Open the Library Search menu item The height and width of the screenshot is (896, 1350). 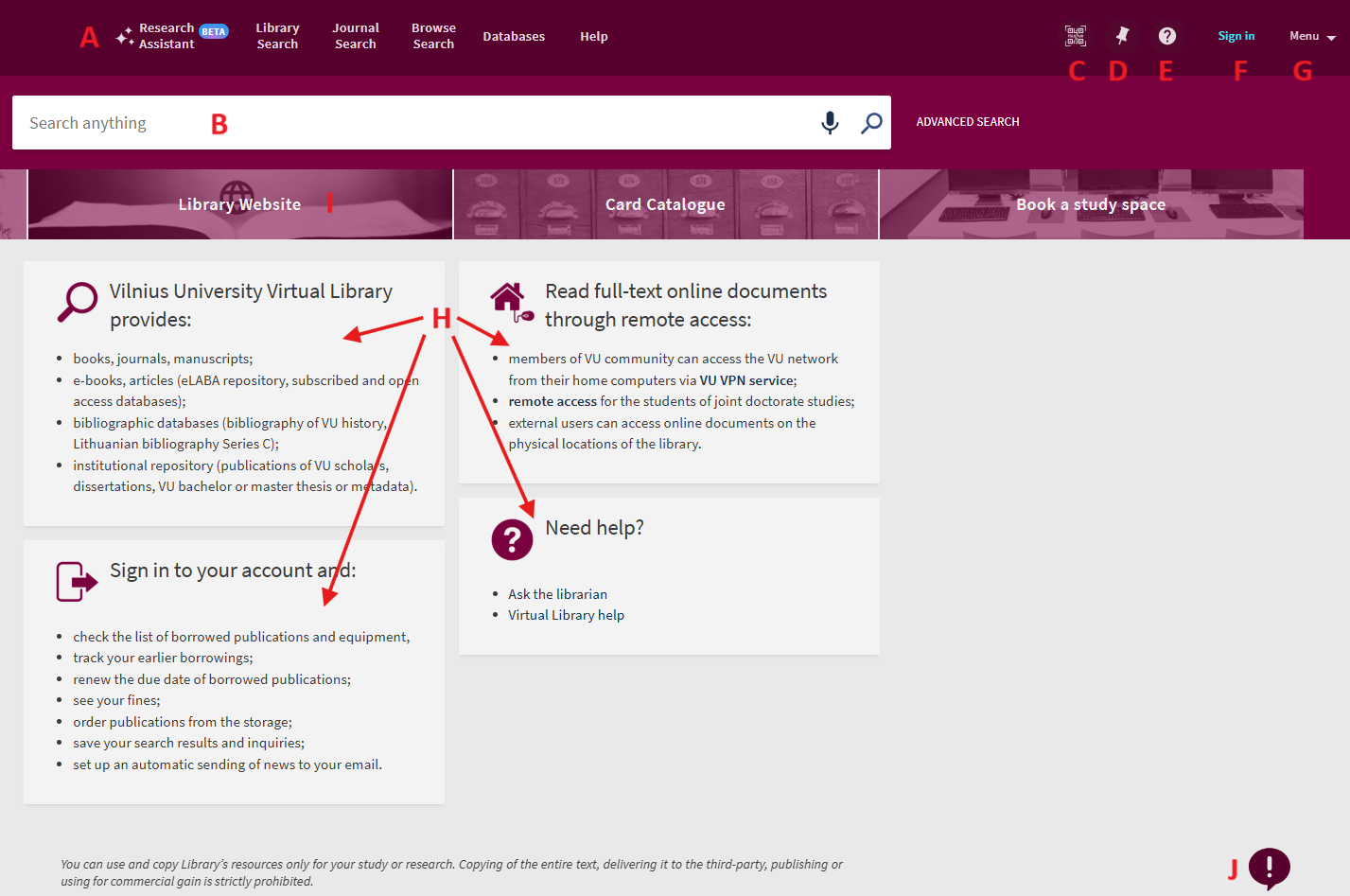point(277,36)
